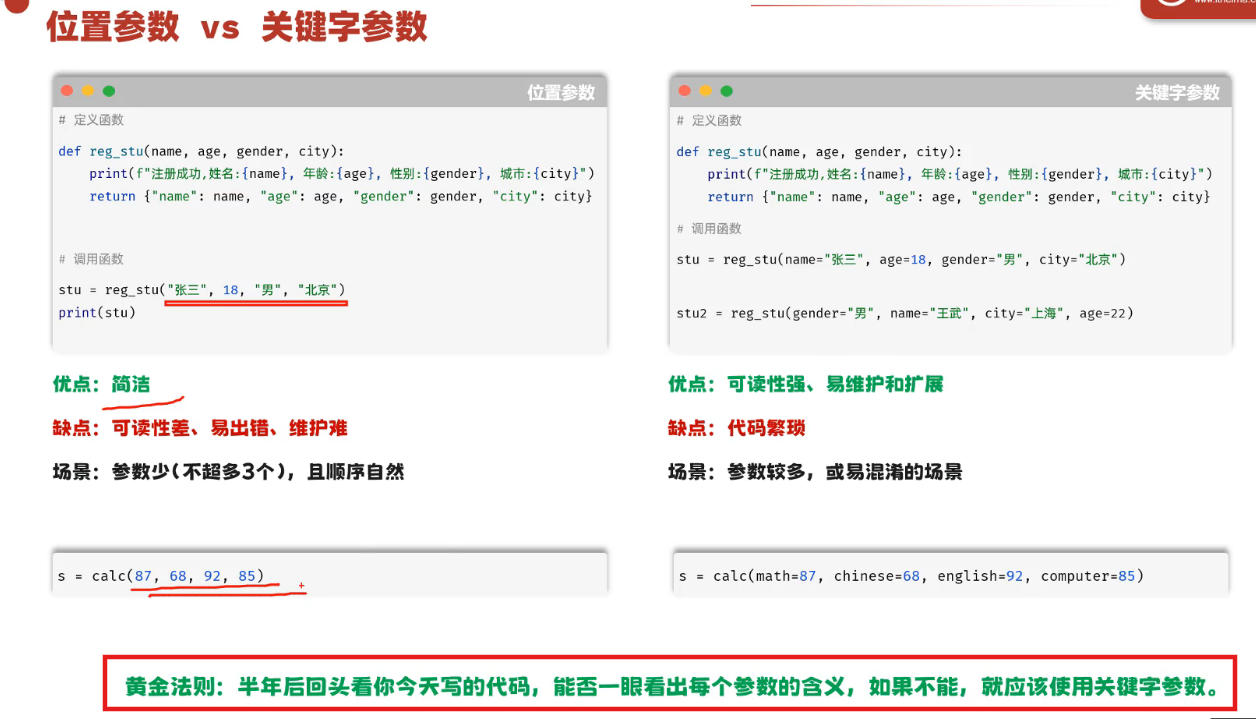Image resolution: width=1256 pixels, height=719 pixels.
Task: Click the green dot in the 关键字参数 code window
Action: 727,90
